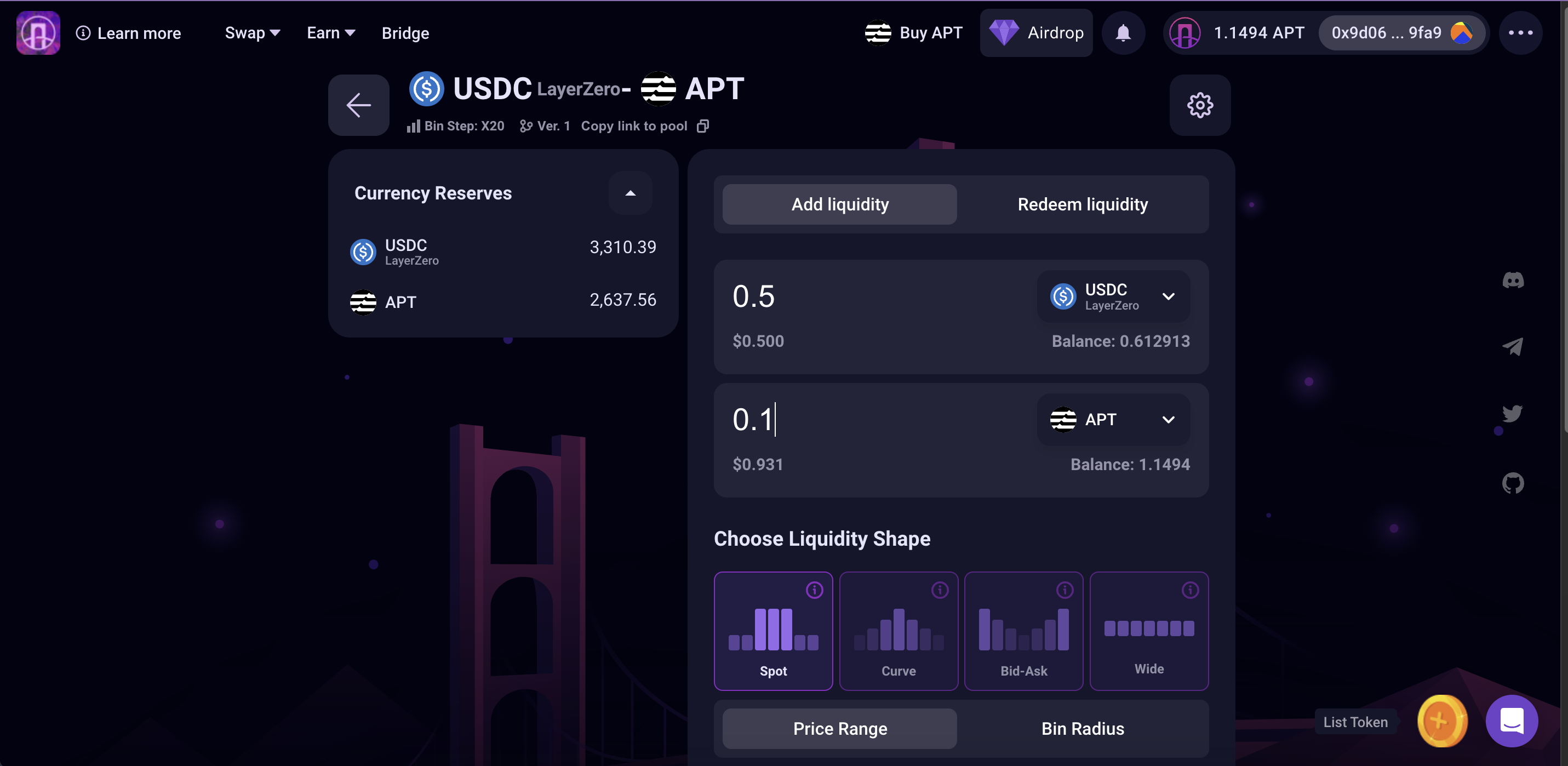This screenshot has height=766, width=1568.
Task: Collapse the Currency Reserves panel
Action: pos(630,193)
